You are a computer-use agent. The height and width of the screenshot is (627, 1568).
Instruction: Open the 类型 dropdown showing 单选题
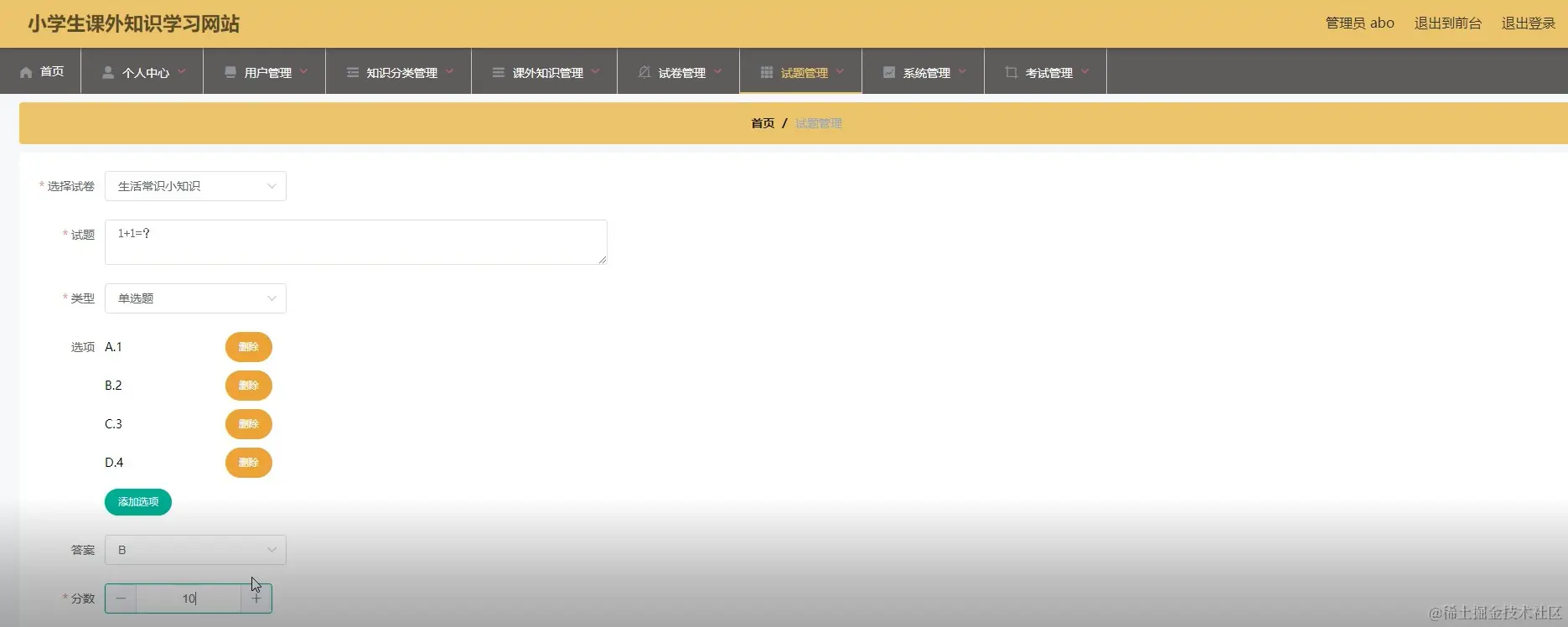click(x=195, y=298)
